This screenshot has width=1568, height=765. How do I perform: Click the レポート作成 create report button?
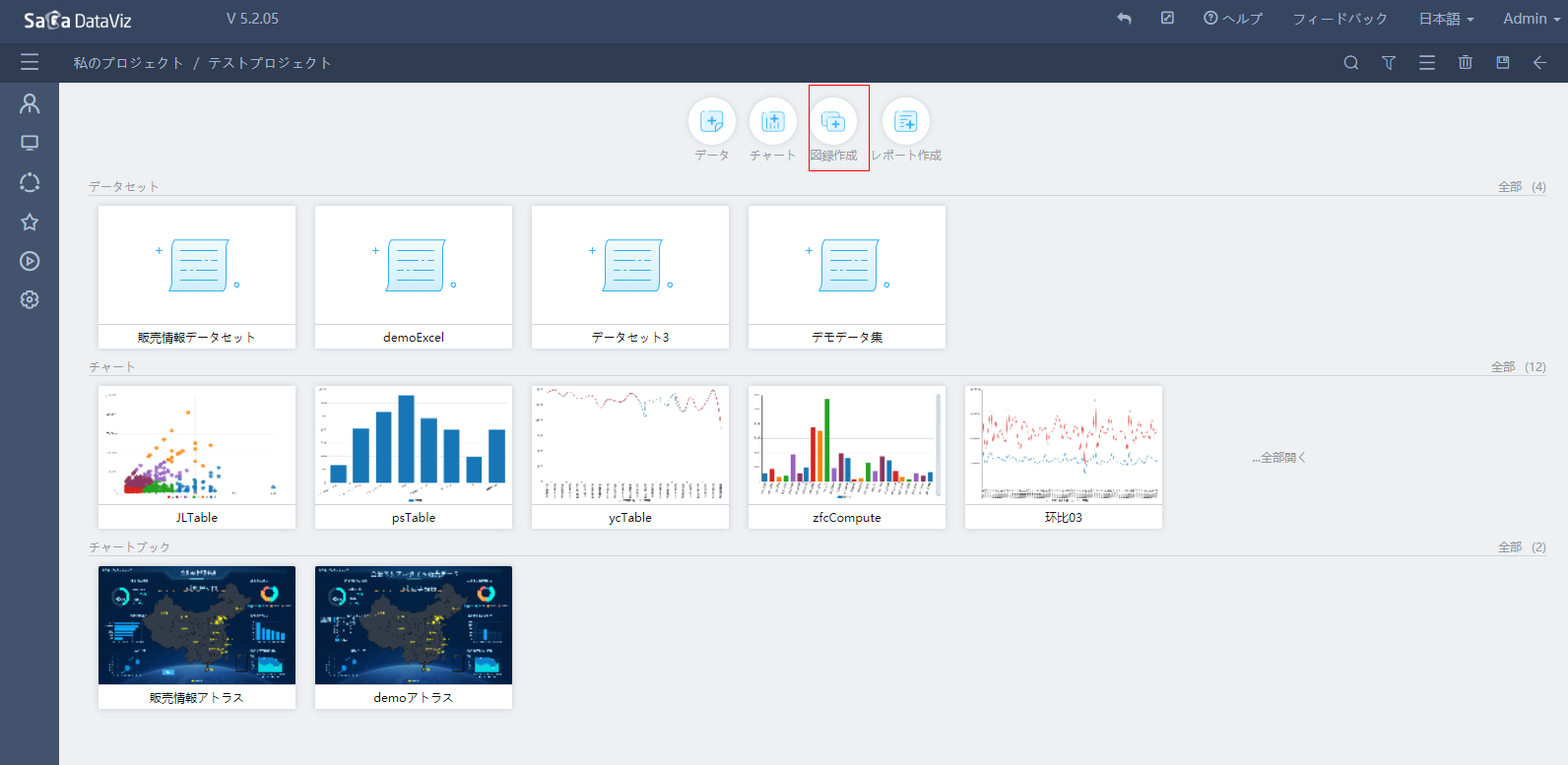[906, 130]
